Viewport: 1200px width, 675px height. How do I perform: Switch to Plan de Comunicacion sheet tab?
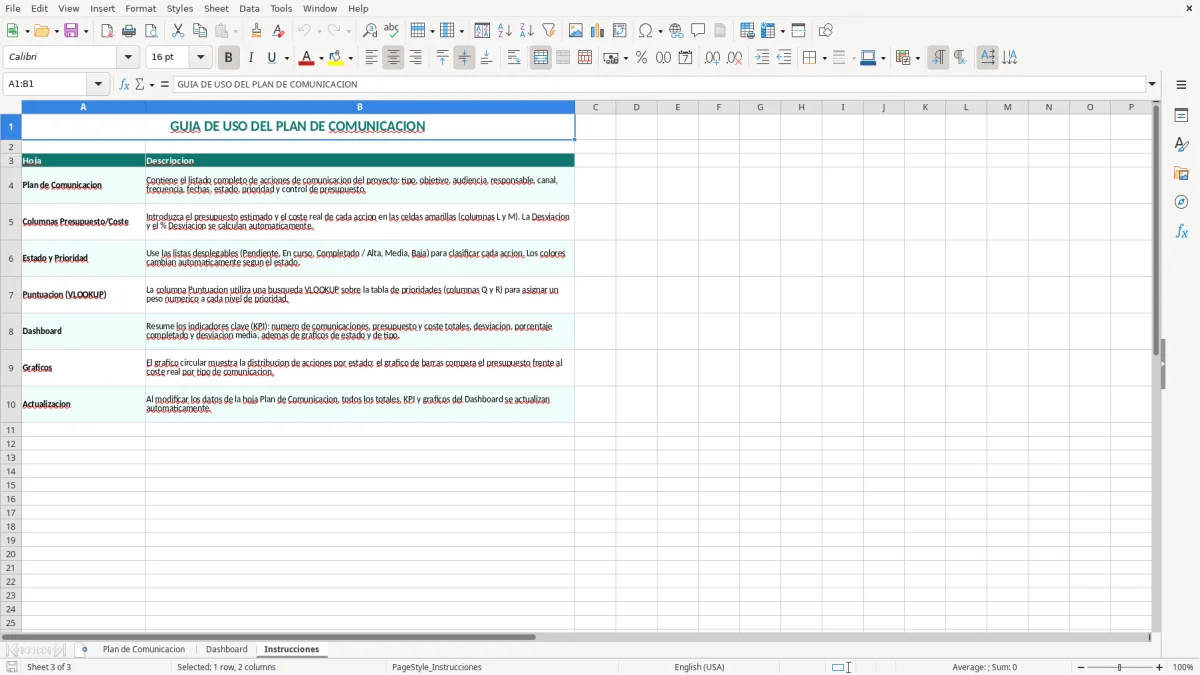144,649
